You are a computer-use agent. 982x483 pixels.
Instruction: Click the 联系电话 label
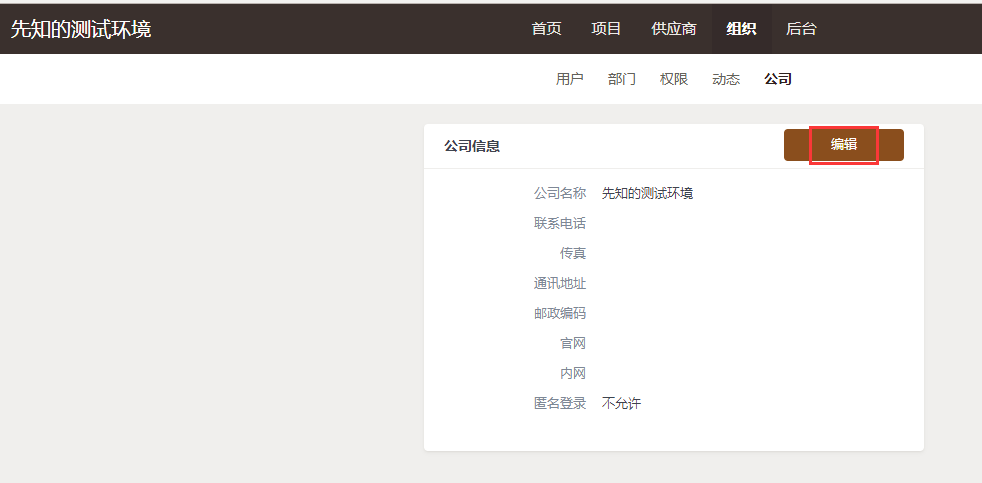pos(560,223)
